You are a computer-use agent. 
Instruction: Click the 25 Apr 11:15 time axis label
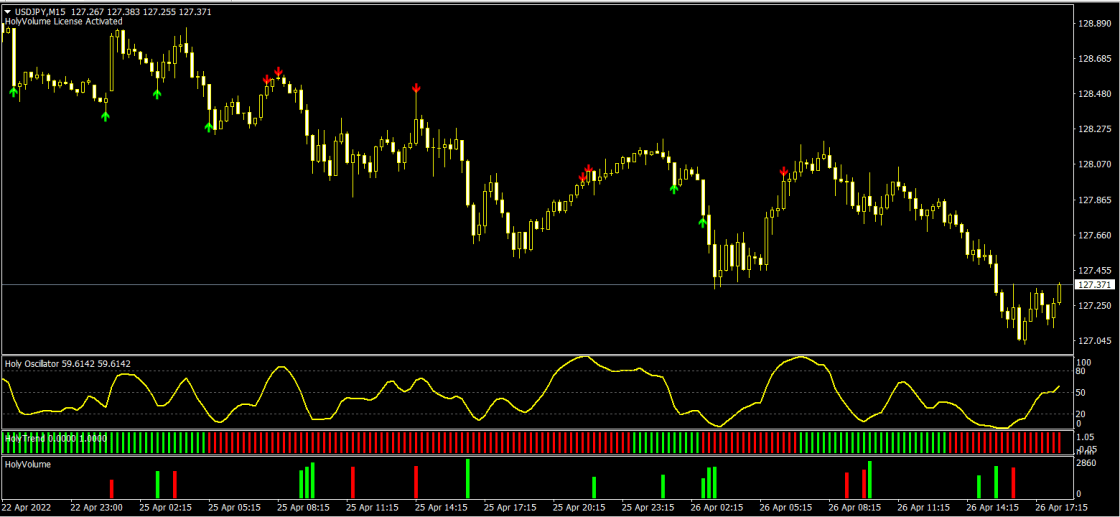pos(373,508)
